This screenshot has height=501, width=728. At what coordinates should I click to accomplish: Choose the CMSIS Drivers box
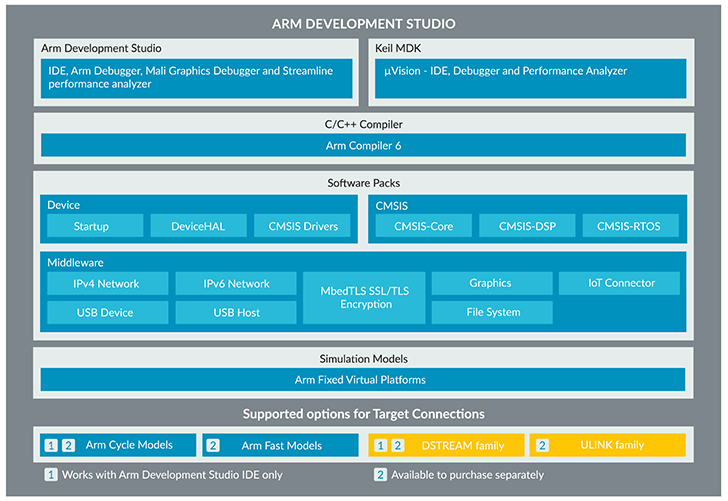point(302,226)
